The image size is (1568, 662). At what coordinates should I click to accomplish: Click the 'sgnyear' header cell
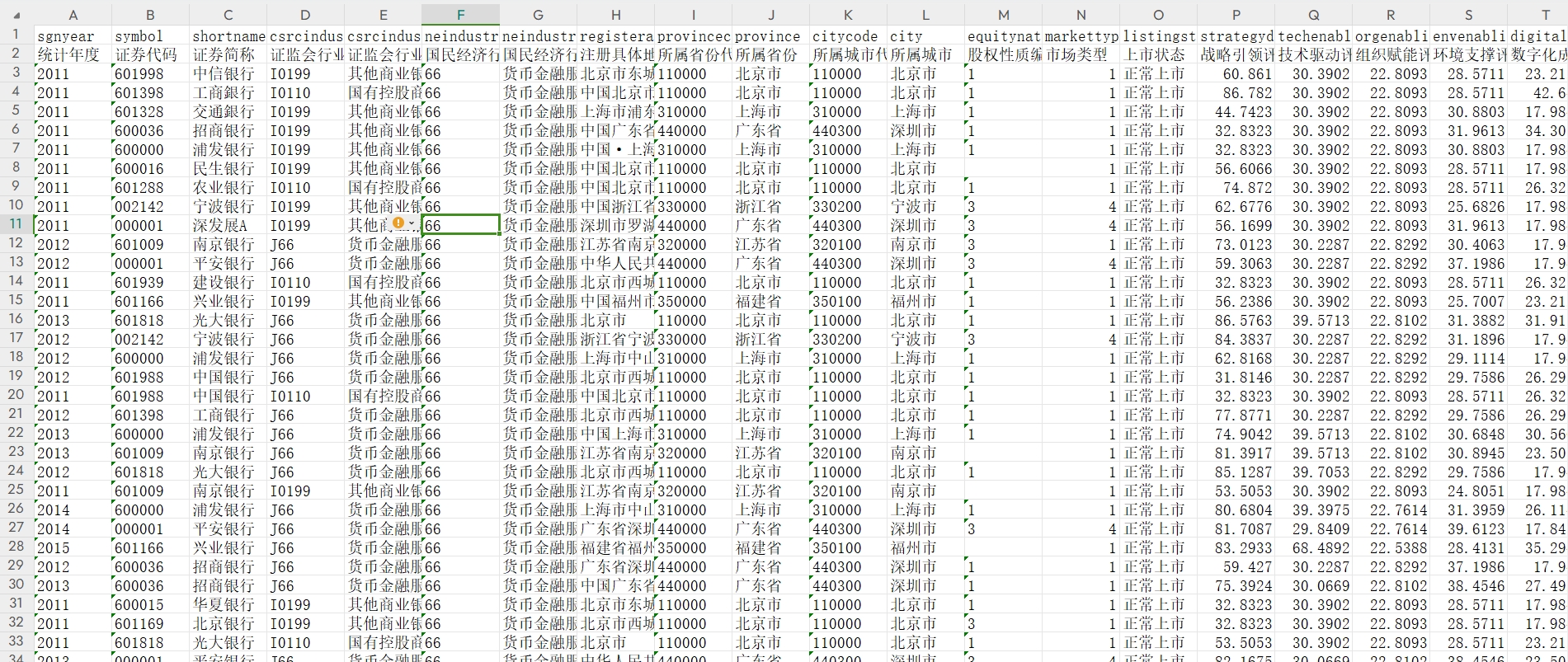pyautogui.click(x=73, y=35)
